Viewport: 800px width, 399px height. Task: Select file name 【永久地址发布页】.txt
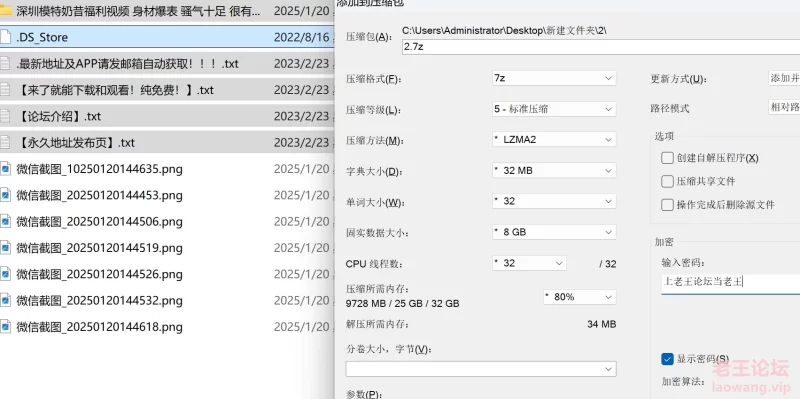76,143
